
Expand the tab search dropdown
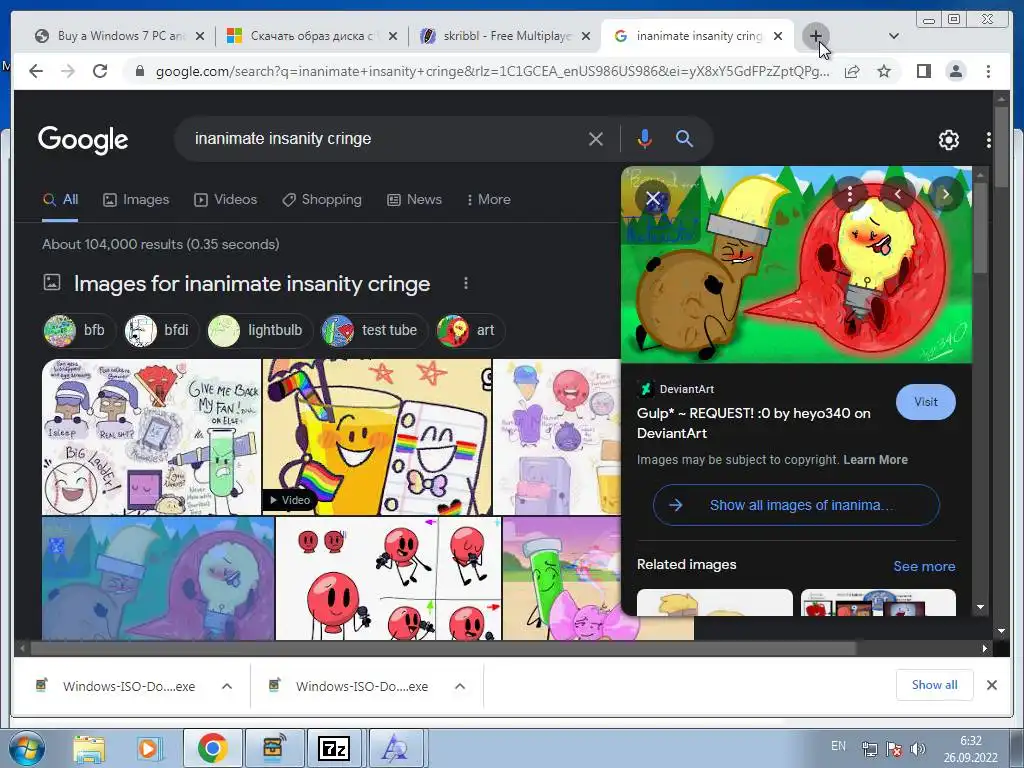[894, 36]
